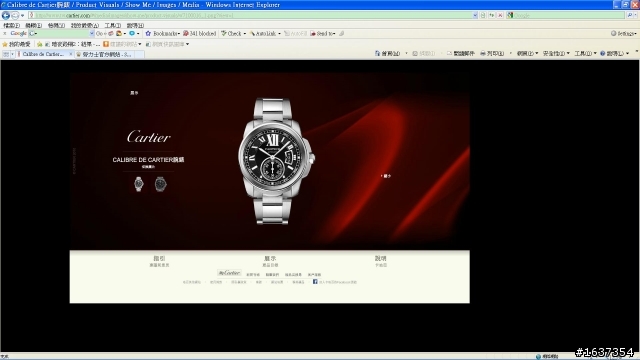Open the recent pages dropdown beside Forward
Viewport: 640px width, 360px height.
click(x=22, y=16)
